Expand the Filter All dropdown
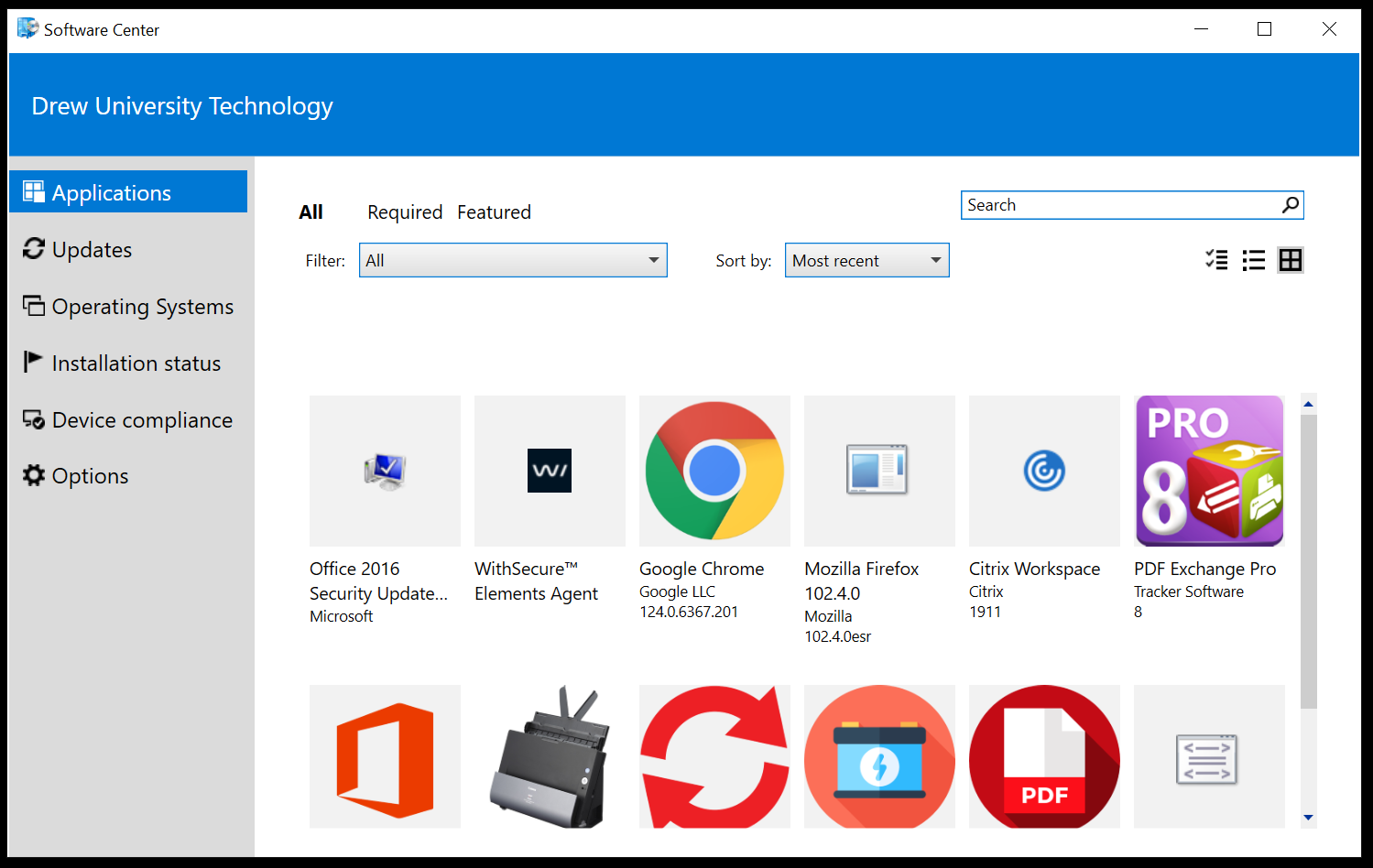1373x868 pixels. [513, 260]
